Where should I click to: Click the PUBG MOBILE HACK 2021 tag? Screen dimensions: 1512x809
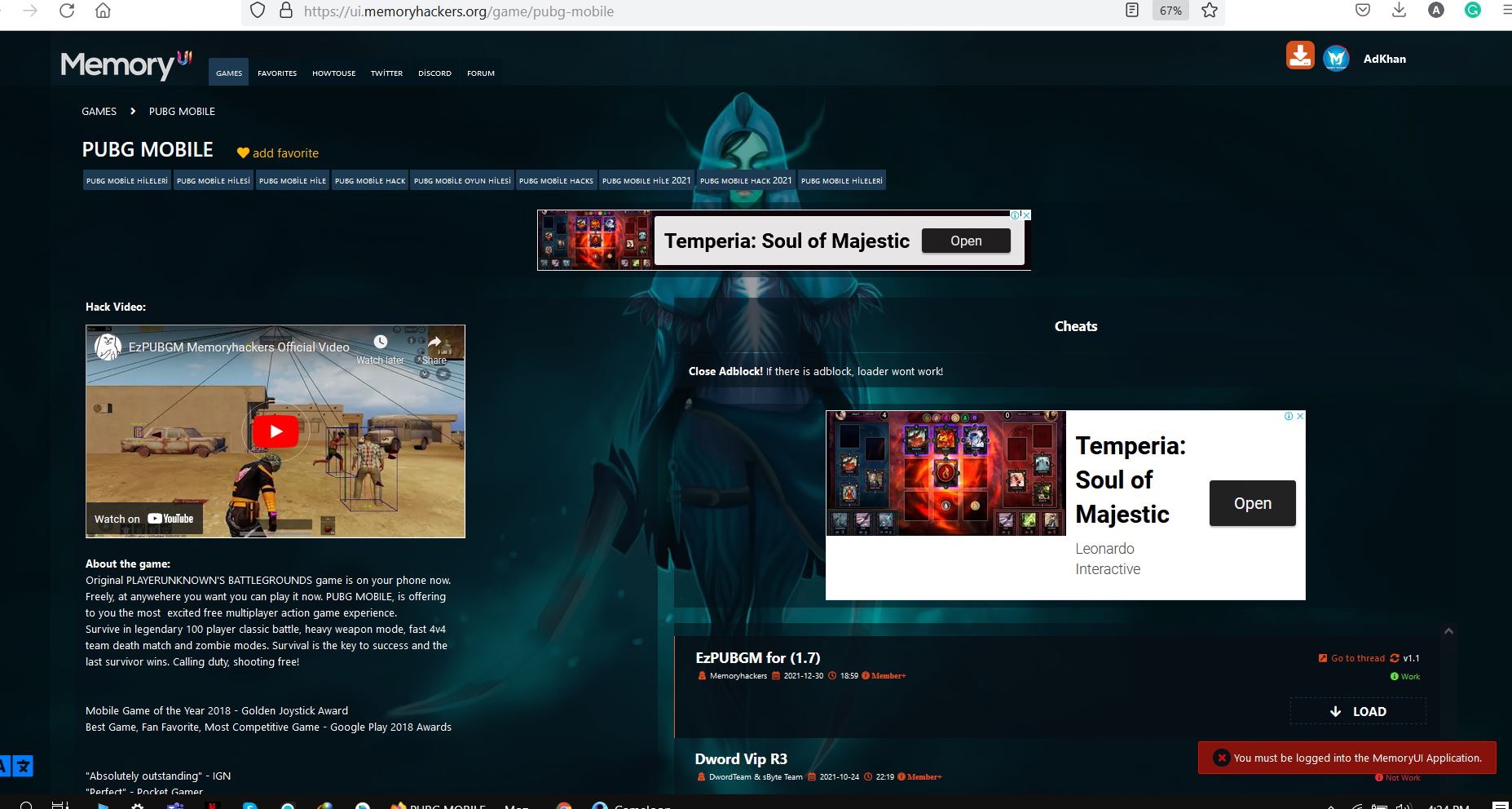tap(746, 180)
